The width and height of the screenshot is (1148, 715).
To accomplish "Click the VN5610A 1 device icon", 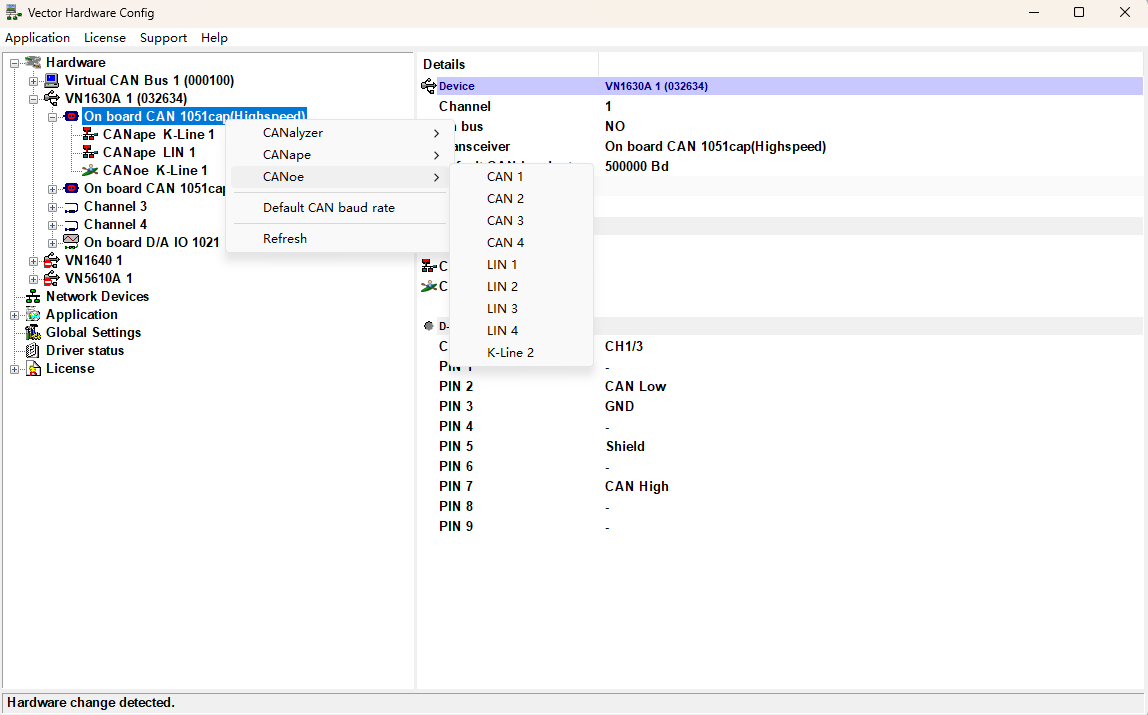I will point(51,279).
